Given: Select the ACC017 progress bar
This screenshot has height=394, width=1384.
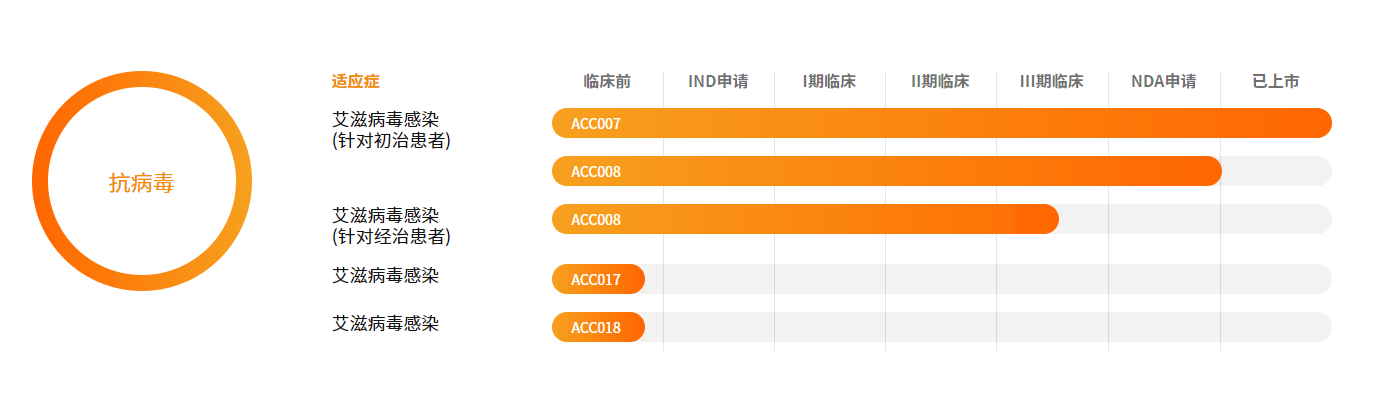Looking at the screenshot, I should (598, 279).
